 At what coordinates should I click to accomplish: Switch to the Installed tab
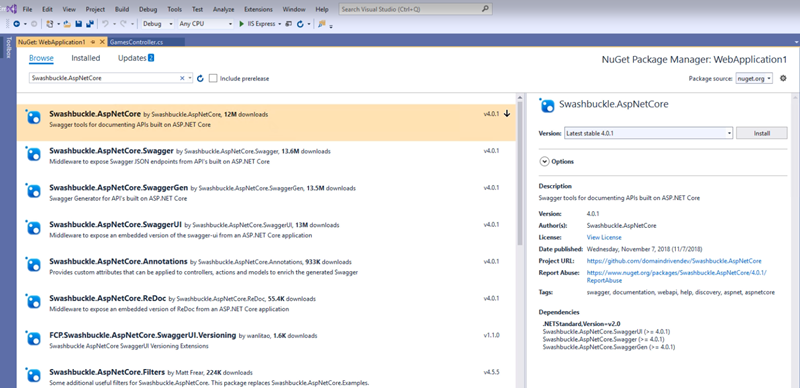click(x=86, y=58)
